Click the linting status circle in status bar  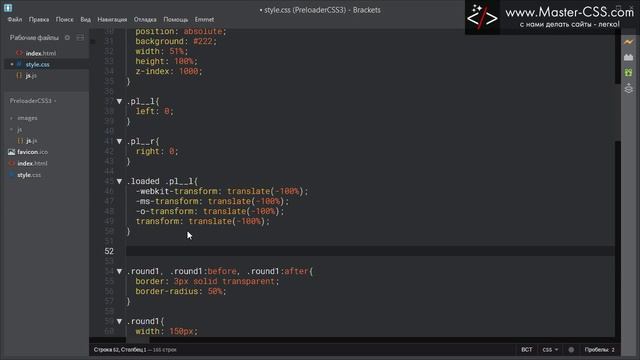571,350
